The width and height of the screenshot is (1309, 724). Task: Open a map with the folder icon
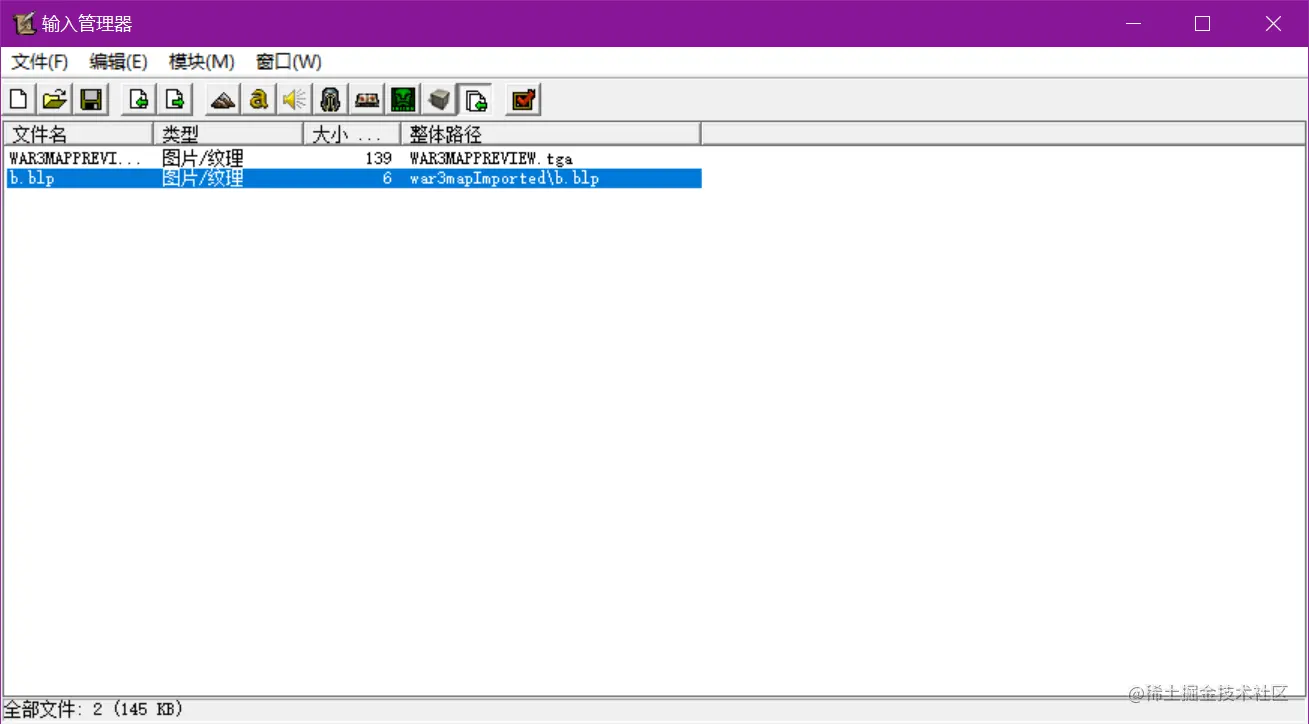tap(55, 99)
